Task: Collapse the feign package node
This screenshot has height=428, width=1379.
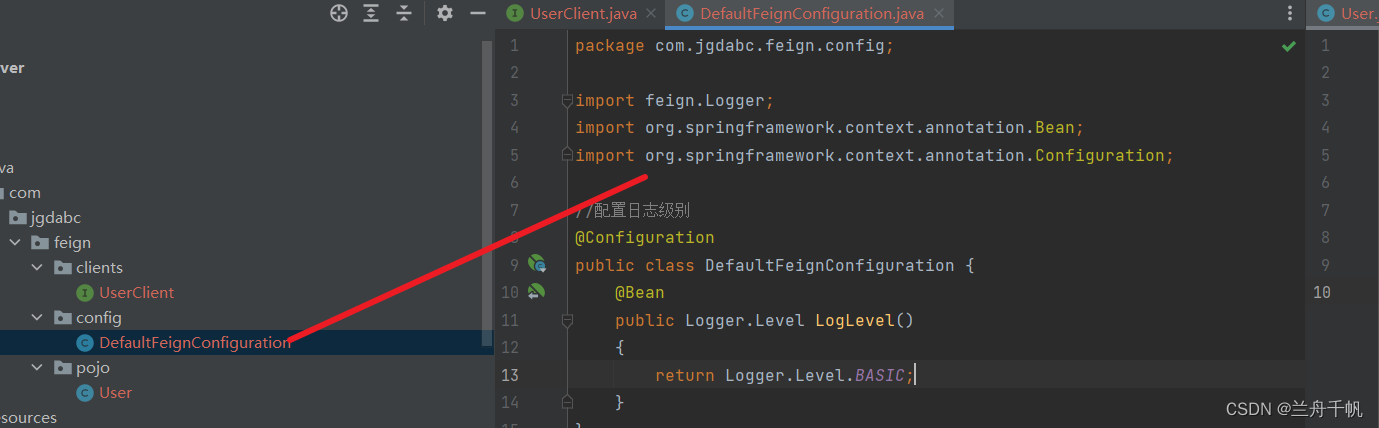Action: [15, 242]
